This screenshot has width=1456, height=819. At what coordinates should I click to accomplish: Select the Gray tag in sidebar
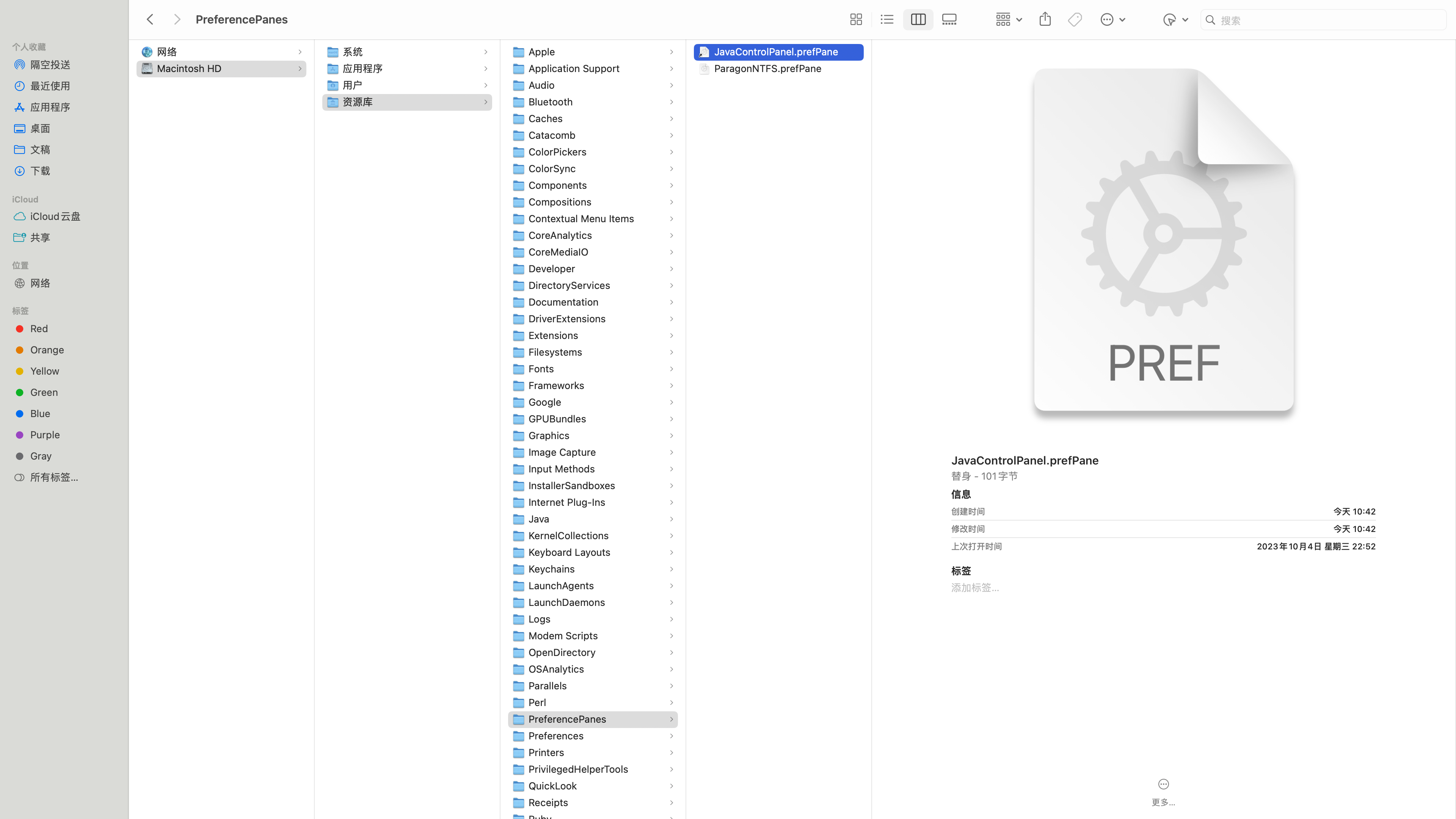pyautogui.click(x=41, y=456)
